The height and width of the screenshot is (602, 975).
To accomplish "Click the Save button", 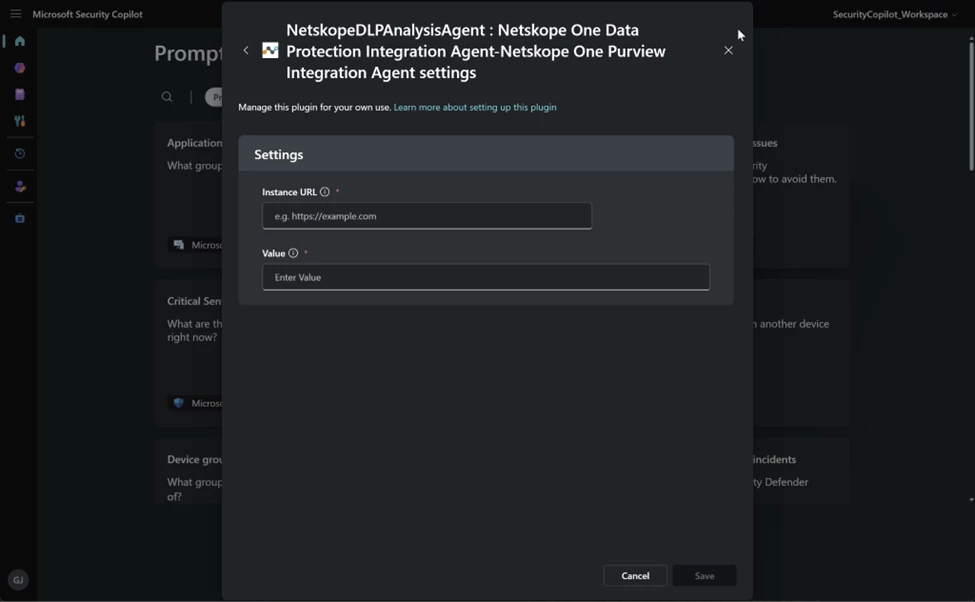I will click(x=705, y=576).
